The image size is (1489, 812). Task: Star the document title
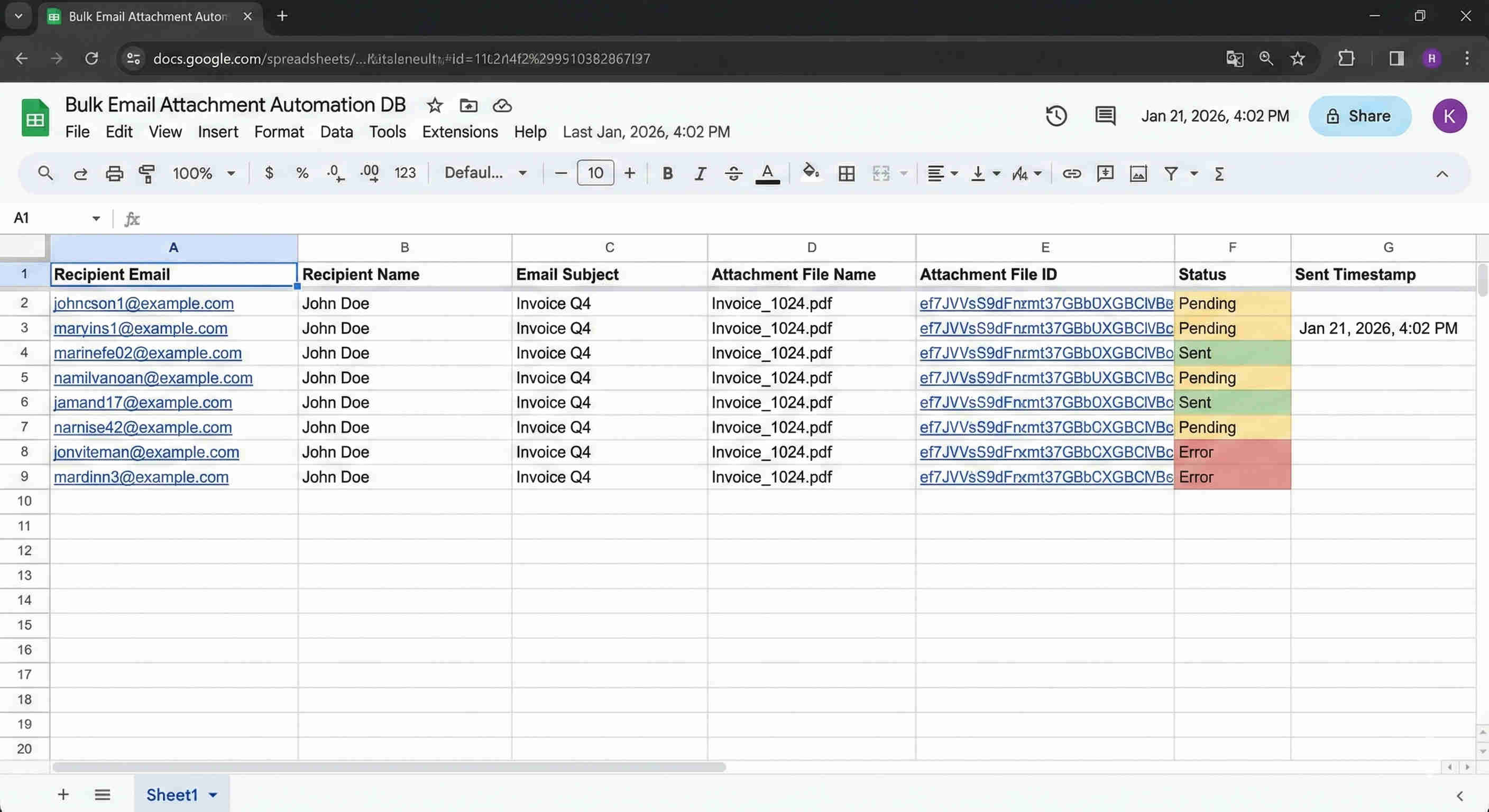point(435,105)
